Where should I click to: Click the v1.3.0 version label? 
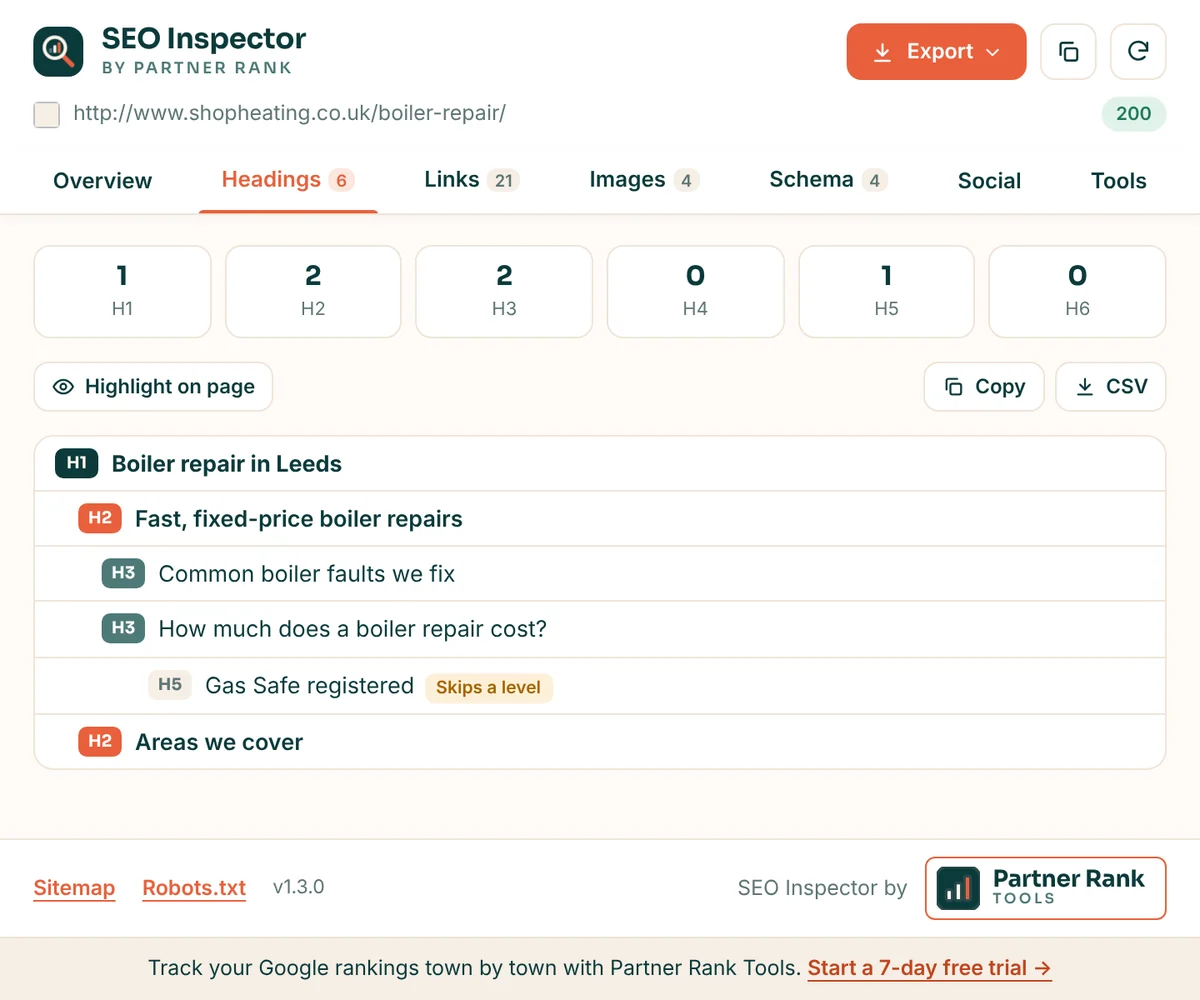(x=299, y=887)
